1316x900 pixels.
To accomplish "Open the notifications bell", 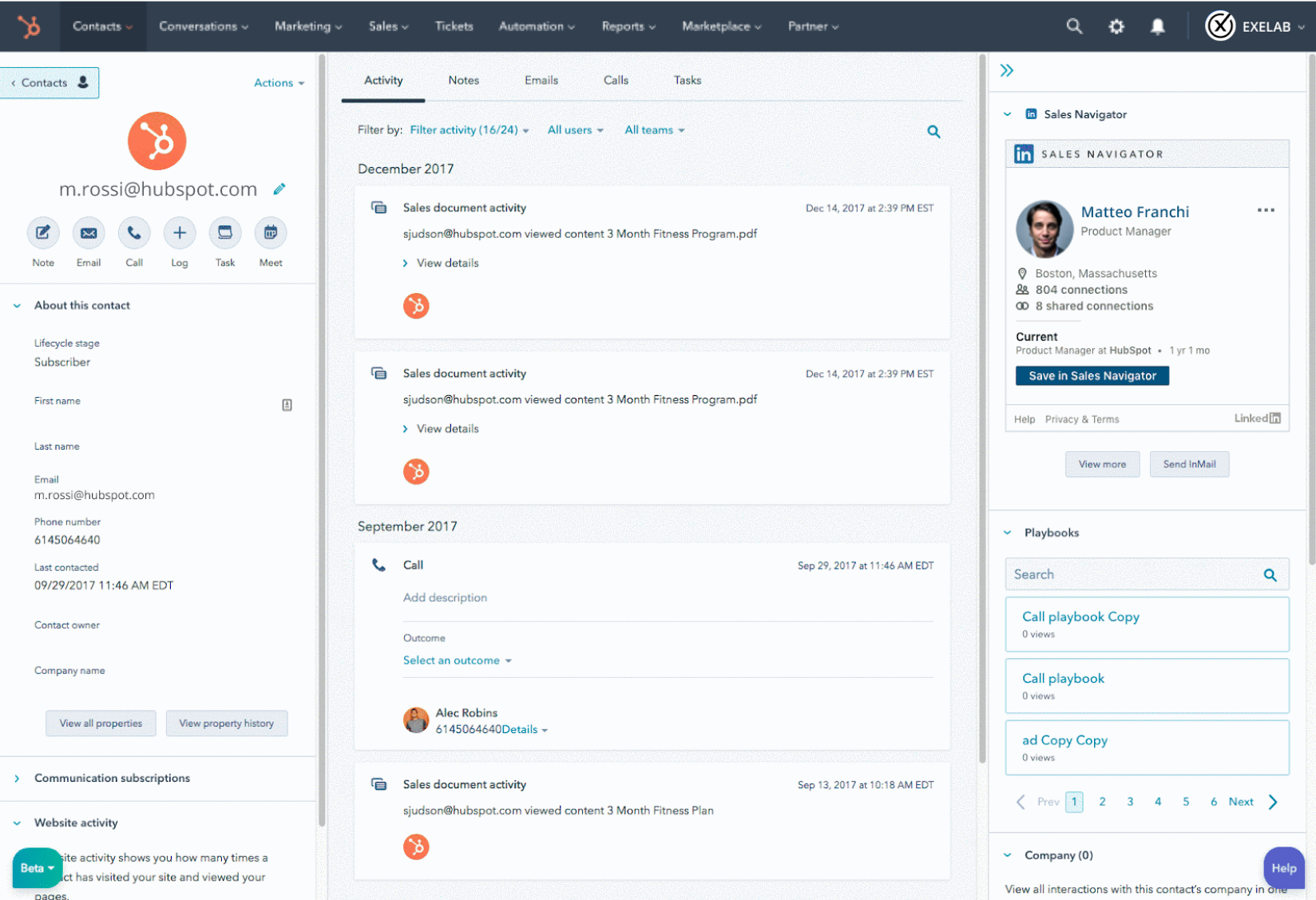I will [x=1157, y=26].
